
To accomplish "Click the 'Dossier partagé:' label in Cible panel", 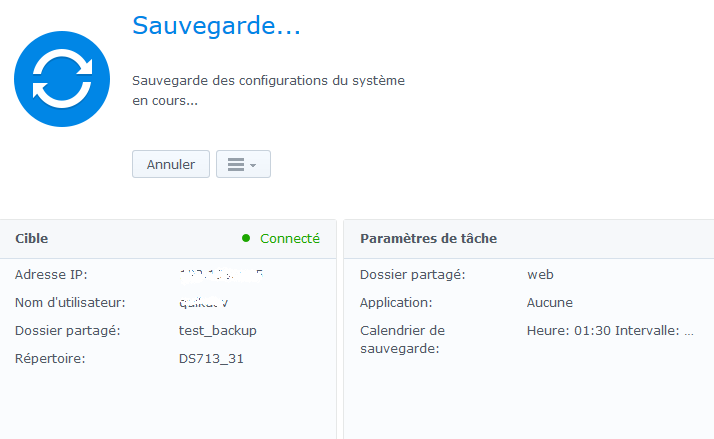I will click(68, 331).
